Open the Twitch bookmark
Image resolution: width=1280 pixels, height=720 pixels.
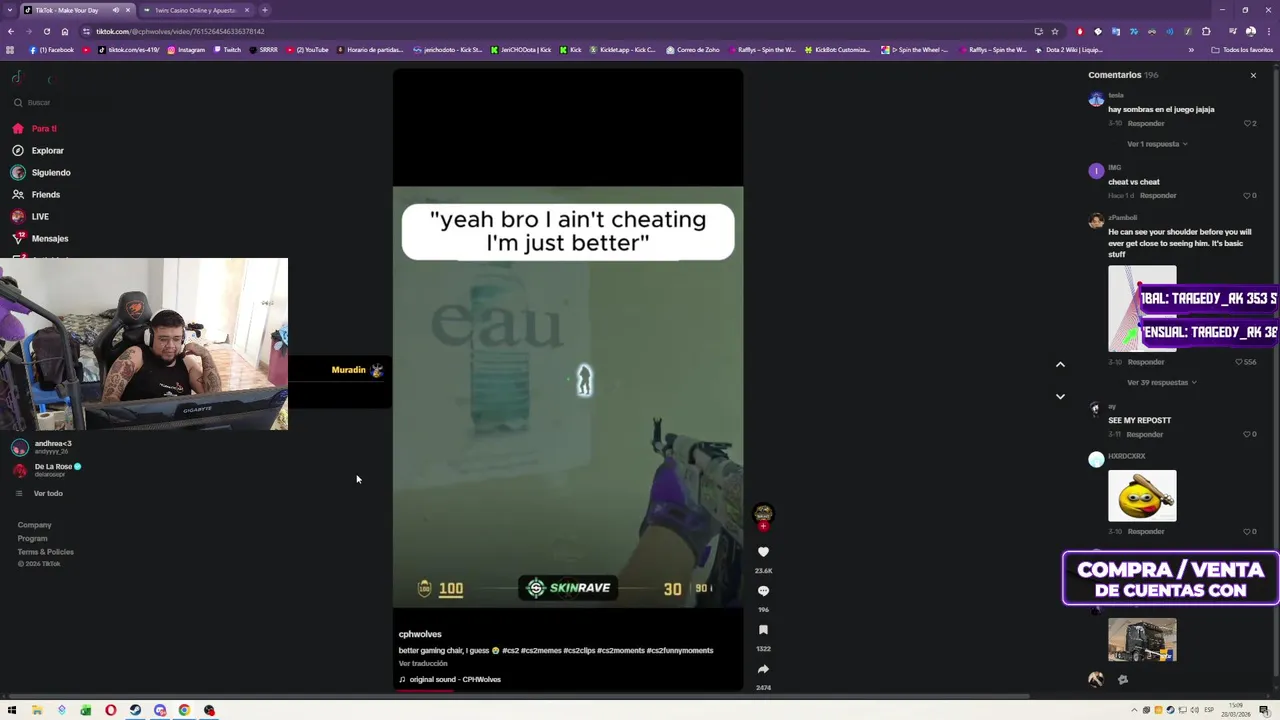pyautogui.click(x=227, y=50)
